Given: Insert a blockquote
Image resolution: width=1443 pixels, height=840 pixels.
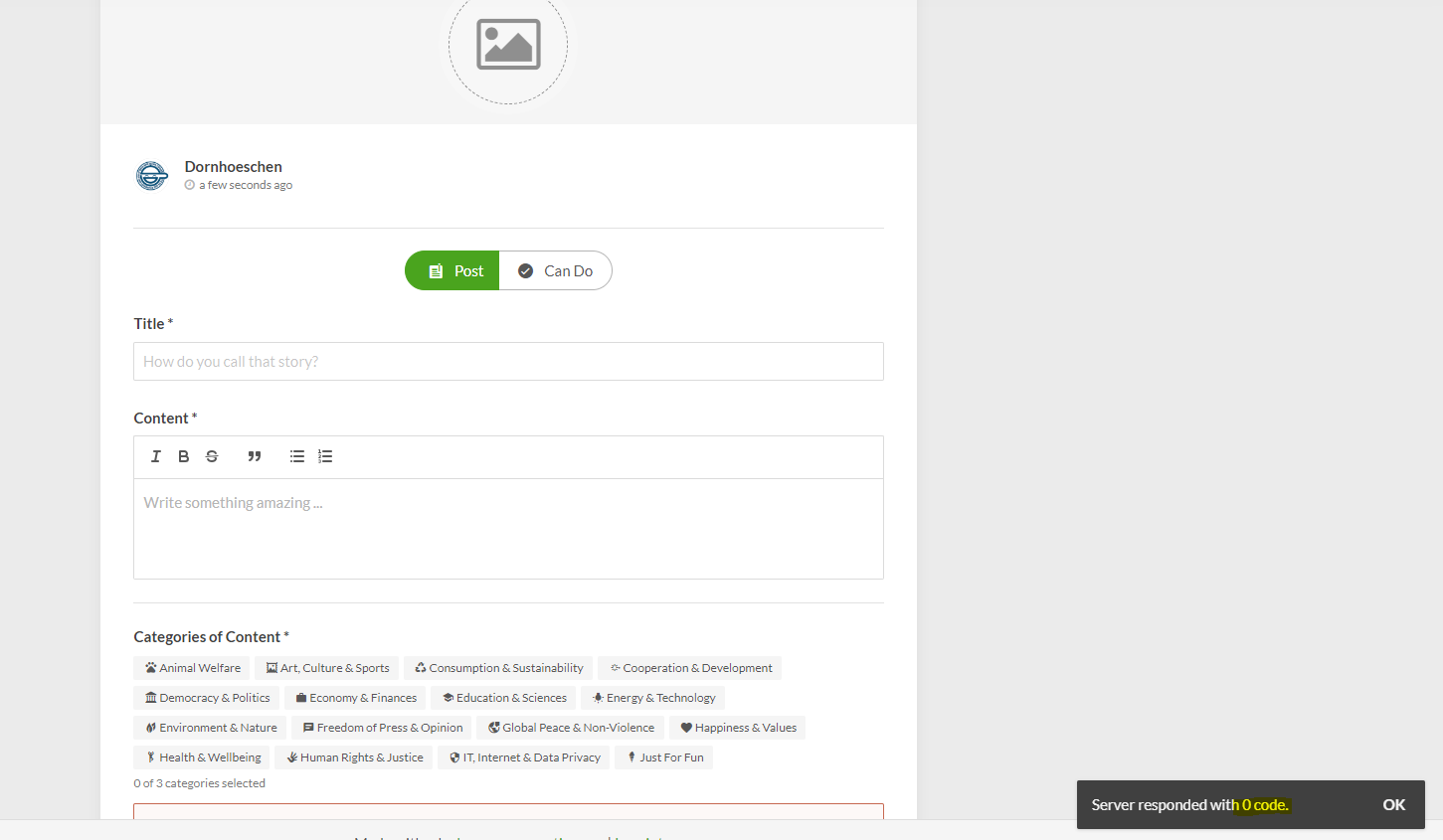Looking at the screenshot, I should tap(255, 456).
